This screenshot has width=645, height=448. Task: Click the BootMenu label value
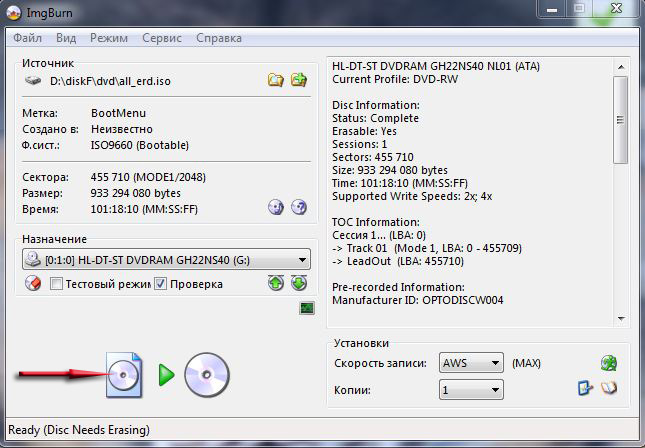(x=118, y=113)
